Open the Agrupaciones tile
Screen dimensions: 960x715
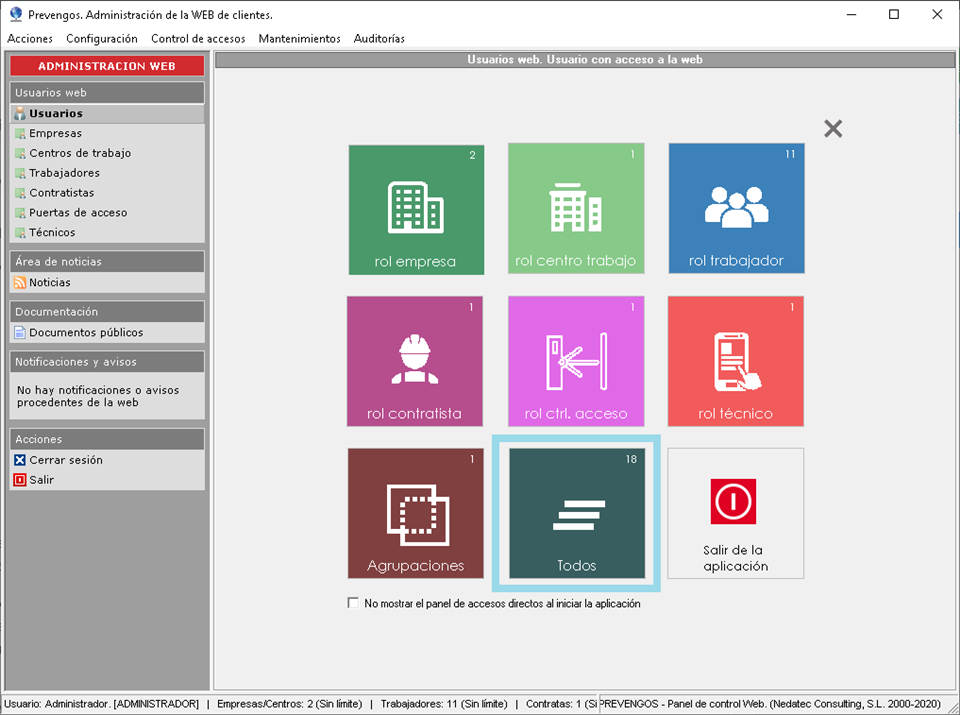[x=415, y=513]
